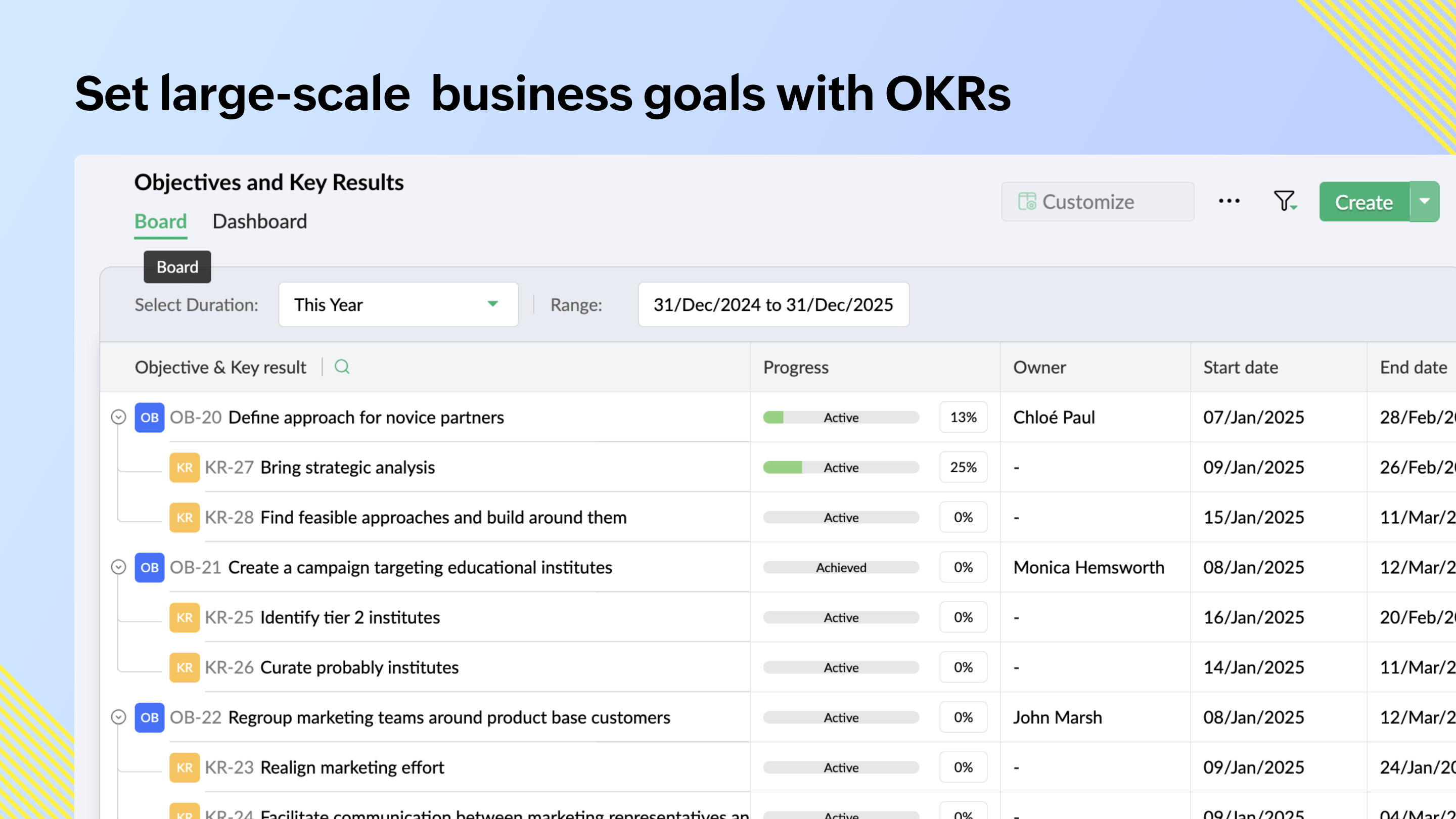The height and width of the screenshot is (819, 1456).
Task: Collapse the OB-20 objective row
Action: (118, 417)
